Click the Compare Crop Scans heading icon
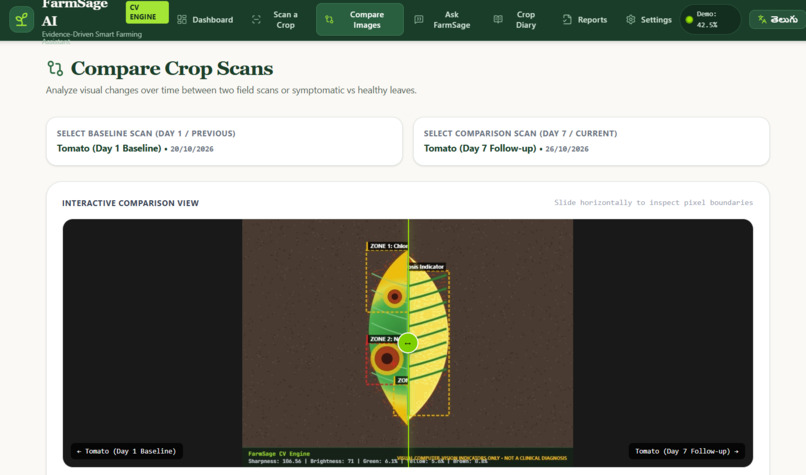Screen dimensions: 806x475 [x=55, y=68]
